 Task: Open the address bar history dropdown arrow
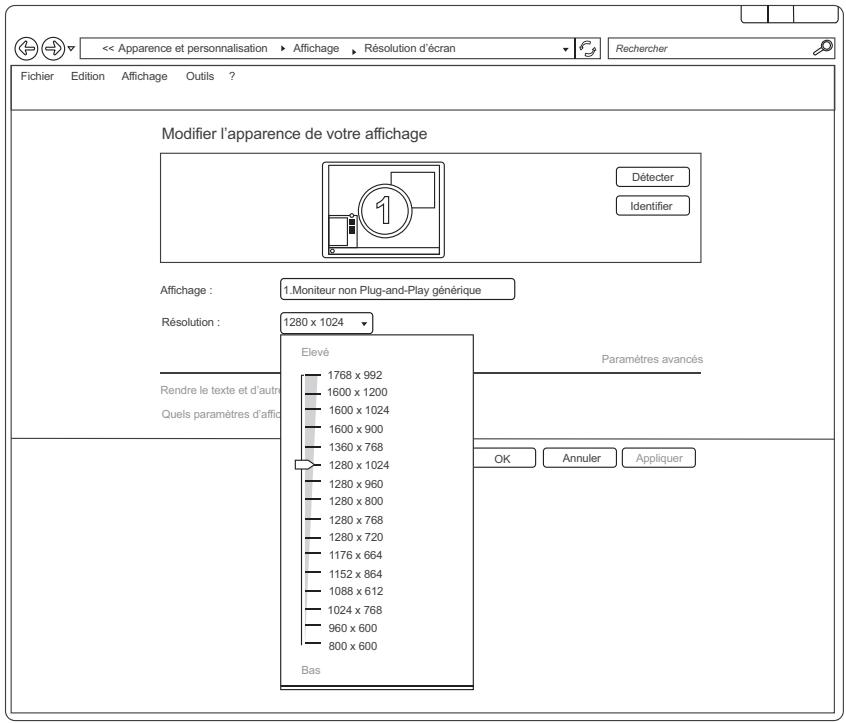[566, 49]
